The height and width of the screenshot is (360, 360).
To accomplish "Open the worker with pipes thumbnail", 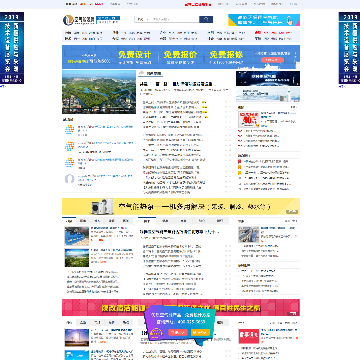I will [x=249, y=235].
